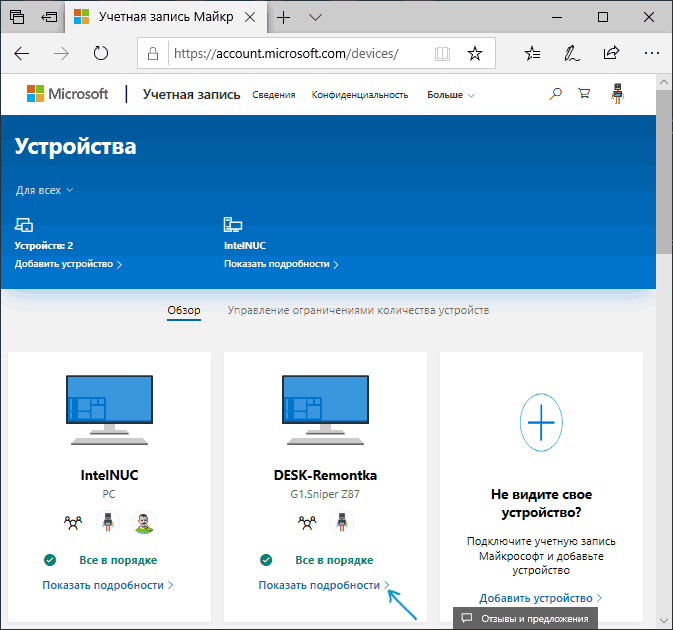Click the DESK-Remontka monitor image
This screenshot has width=673, height=630.
point(325,410)
